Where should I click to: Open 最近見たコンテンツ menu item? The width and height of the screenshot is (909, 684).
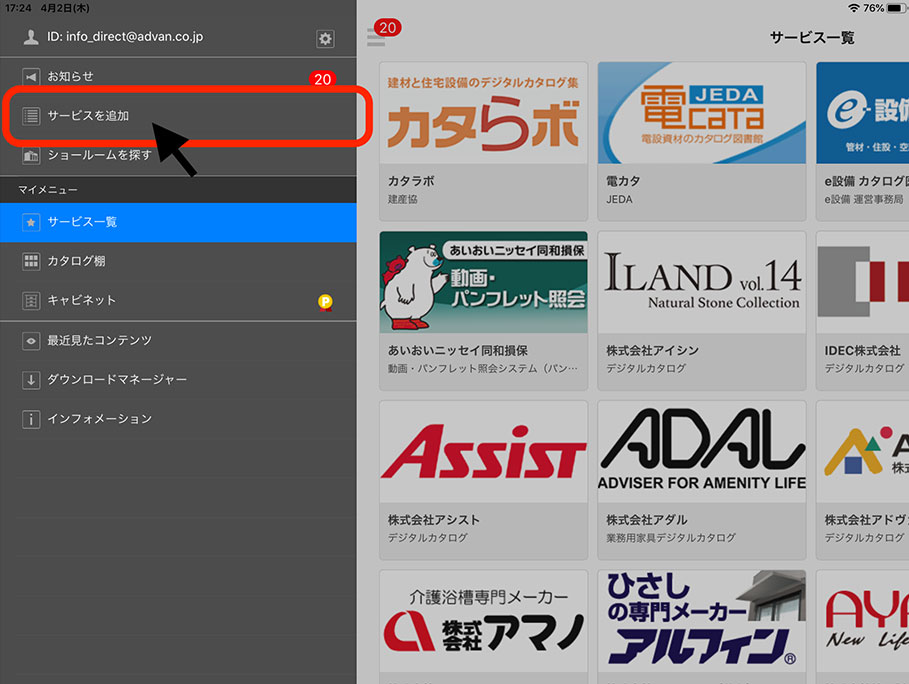(179, 341)
